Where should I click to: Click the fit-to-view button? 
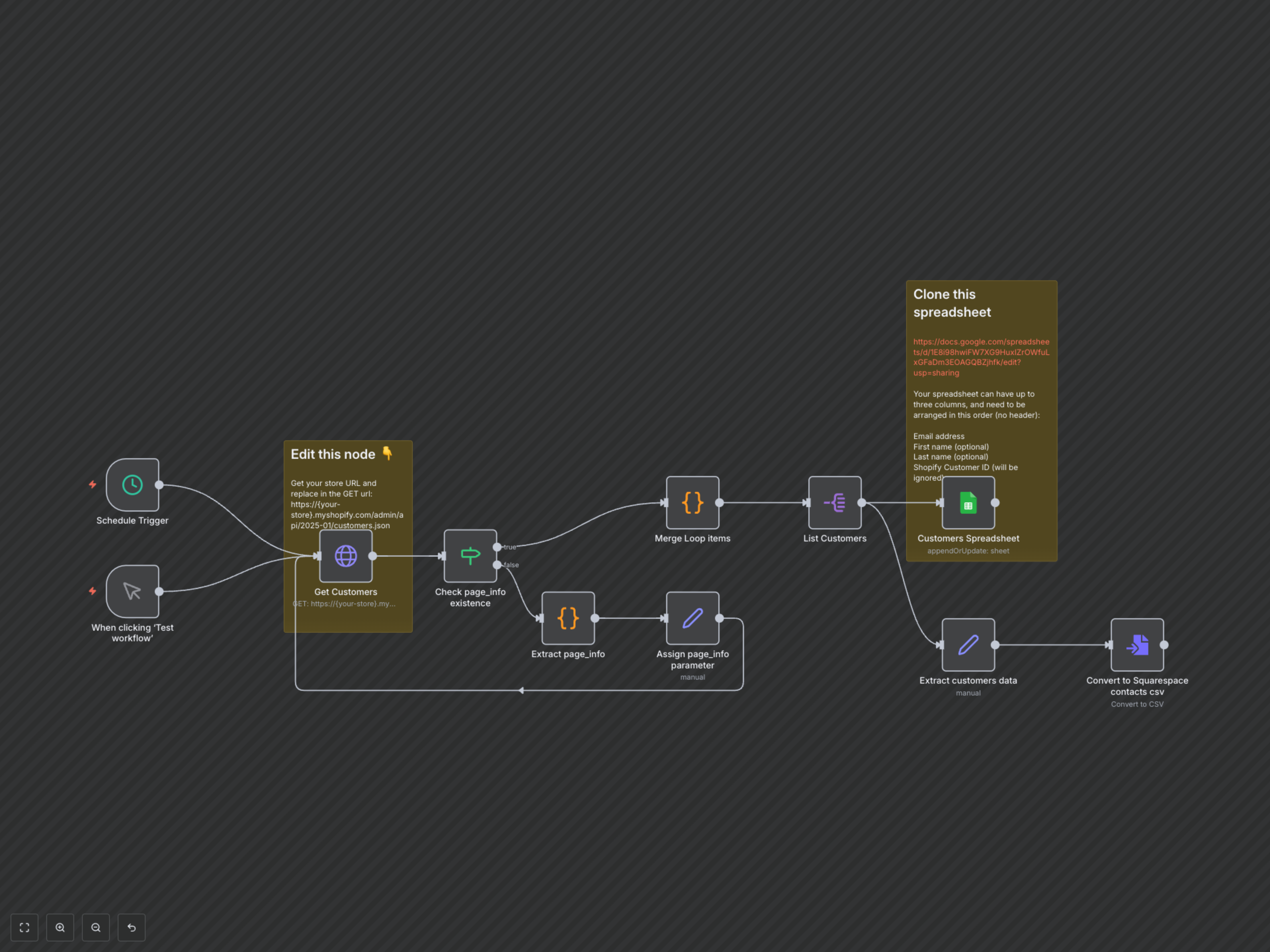[x=25, y=927]
